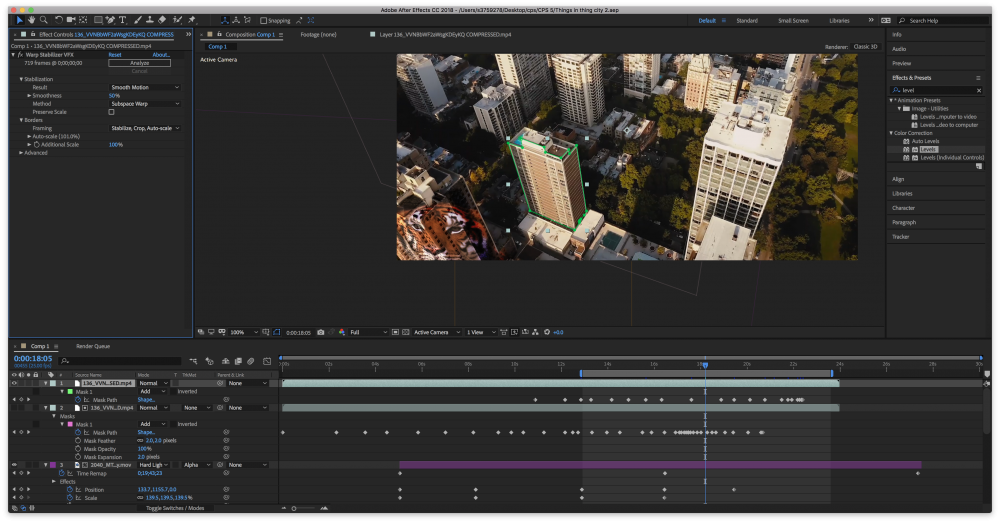Image resolution: width=1000 pixels, height=523 pixels.
Task: Click the Analyze button
Action: coord(139,63)
